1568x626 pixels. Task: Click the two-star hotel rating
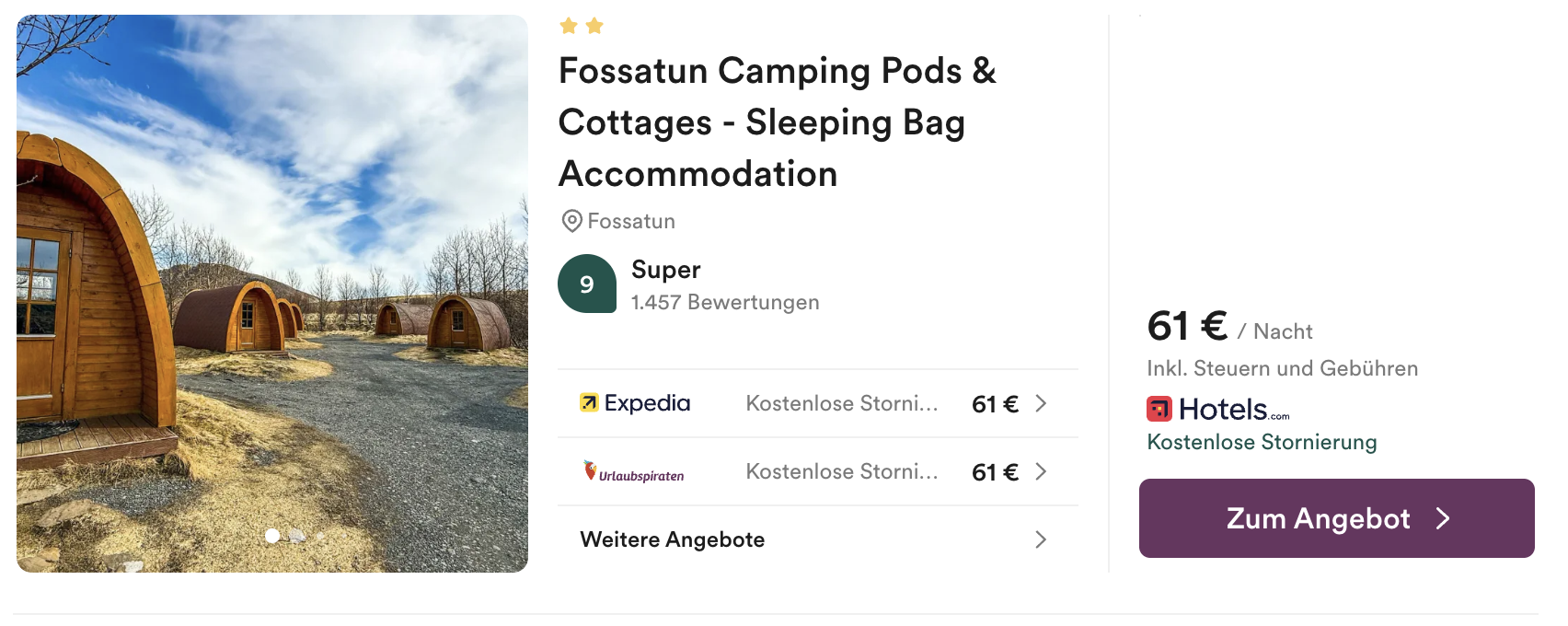coord(582,26)
